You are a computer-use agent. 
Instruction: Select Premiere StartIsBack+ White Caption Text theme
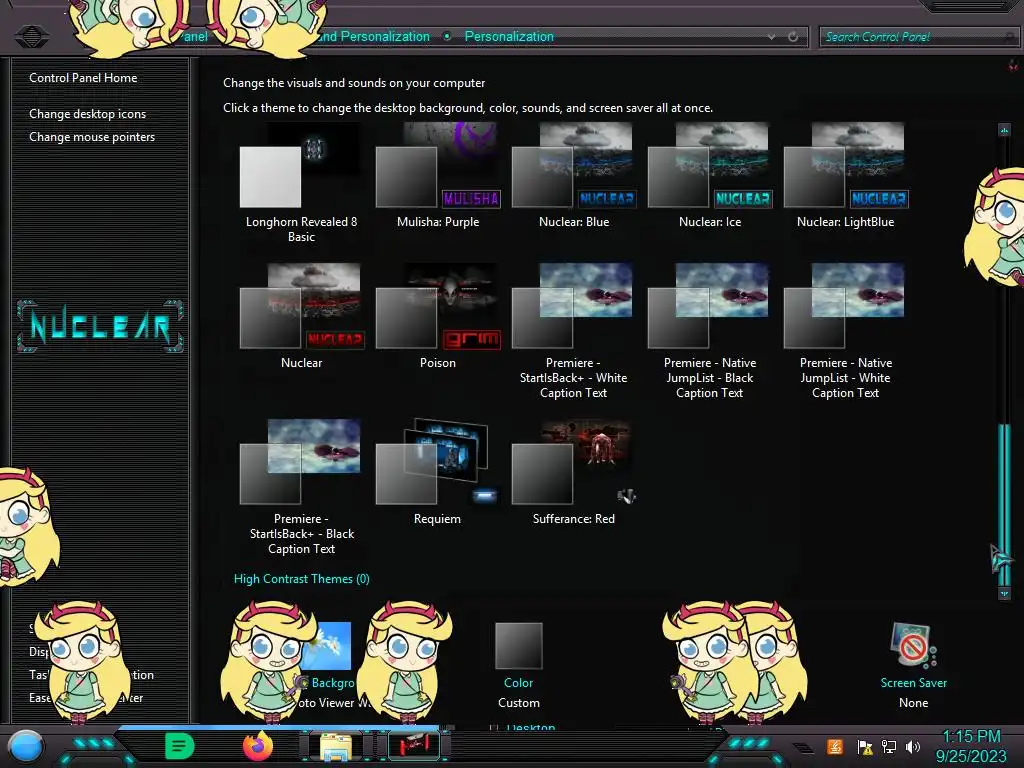[573, 332]
